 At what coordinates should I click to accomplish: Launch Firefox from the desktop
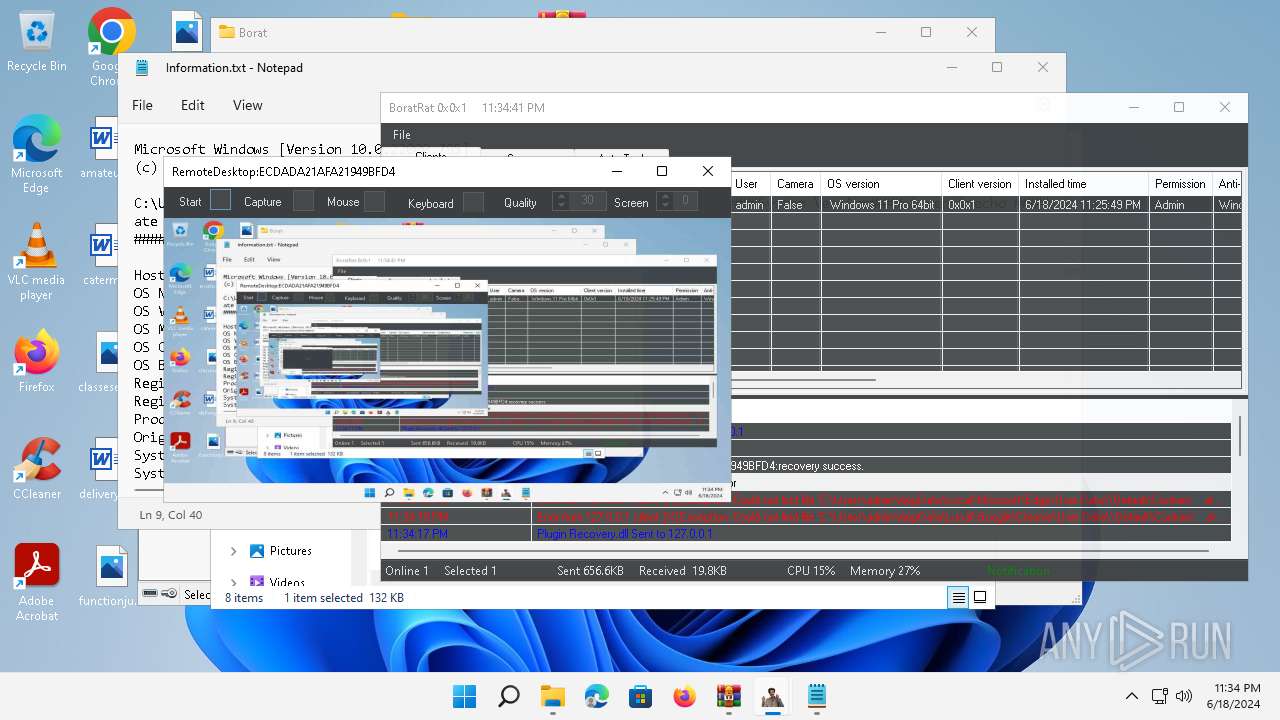pyautogui.click(x=36, y=362)
